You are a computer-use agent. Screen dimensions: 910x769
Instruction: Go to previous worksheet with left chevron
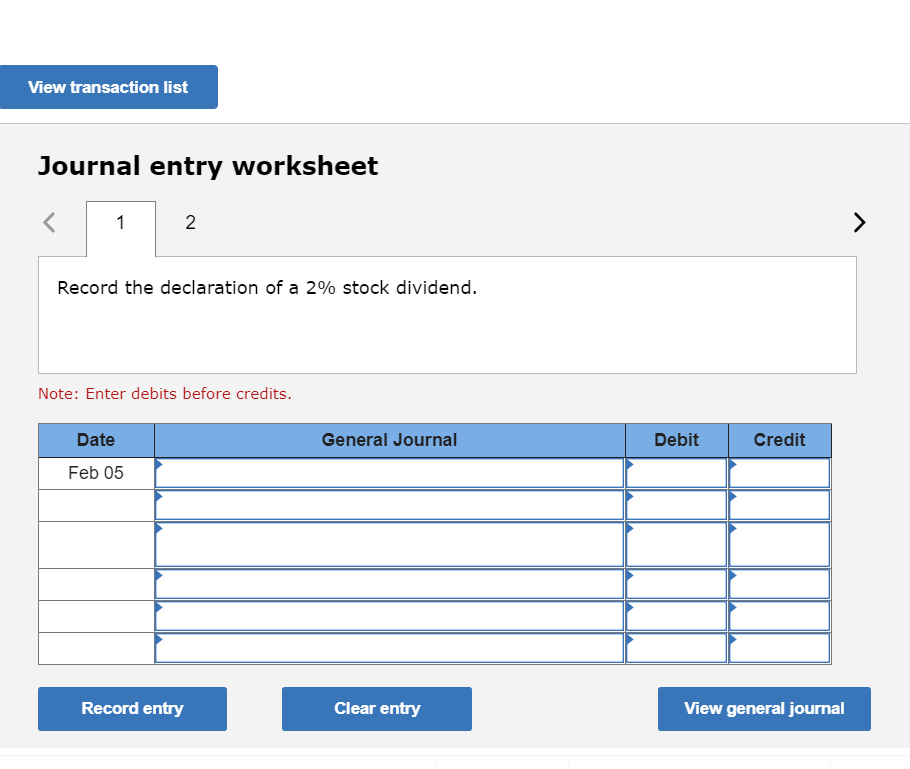point(49,222)
